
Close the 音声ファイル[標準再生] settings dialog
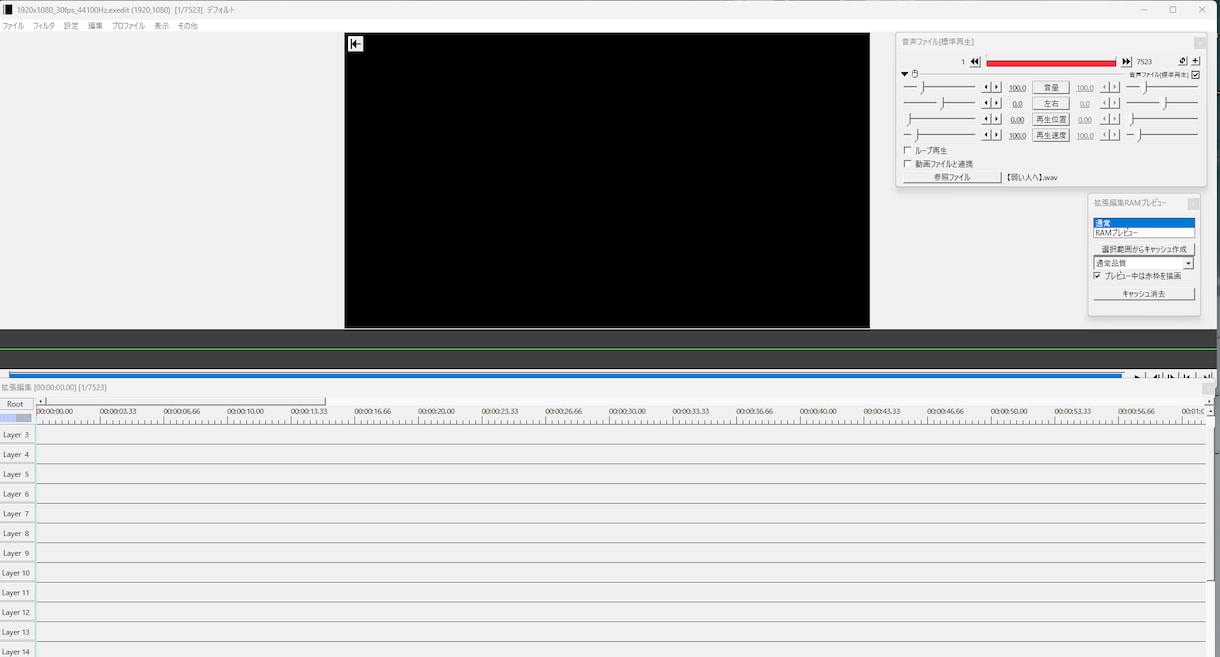[x=1199, y=43]
